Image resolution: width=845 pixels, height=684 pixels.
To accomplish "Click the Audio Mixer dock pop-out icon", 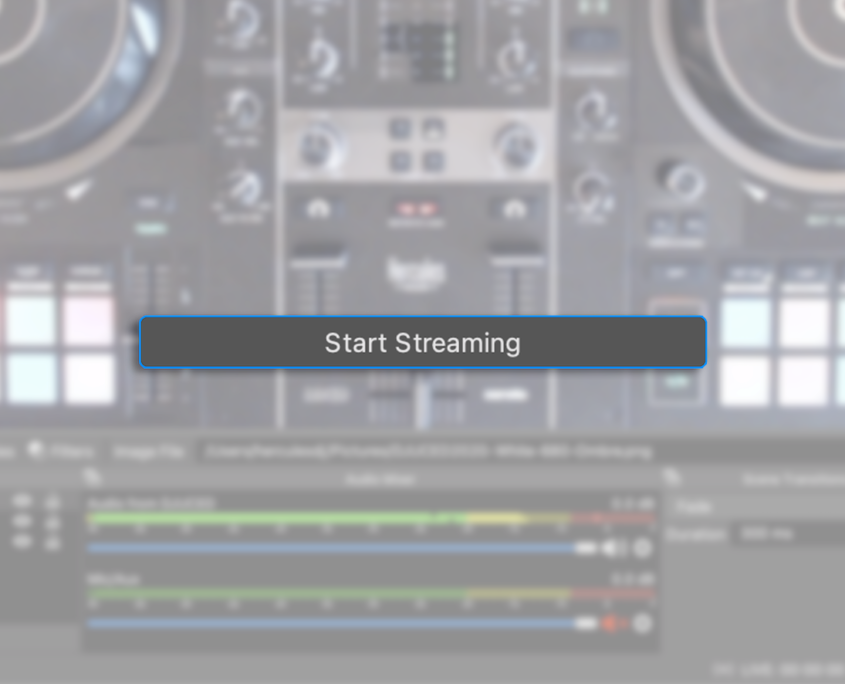I will tap(93, 479).
